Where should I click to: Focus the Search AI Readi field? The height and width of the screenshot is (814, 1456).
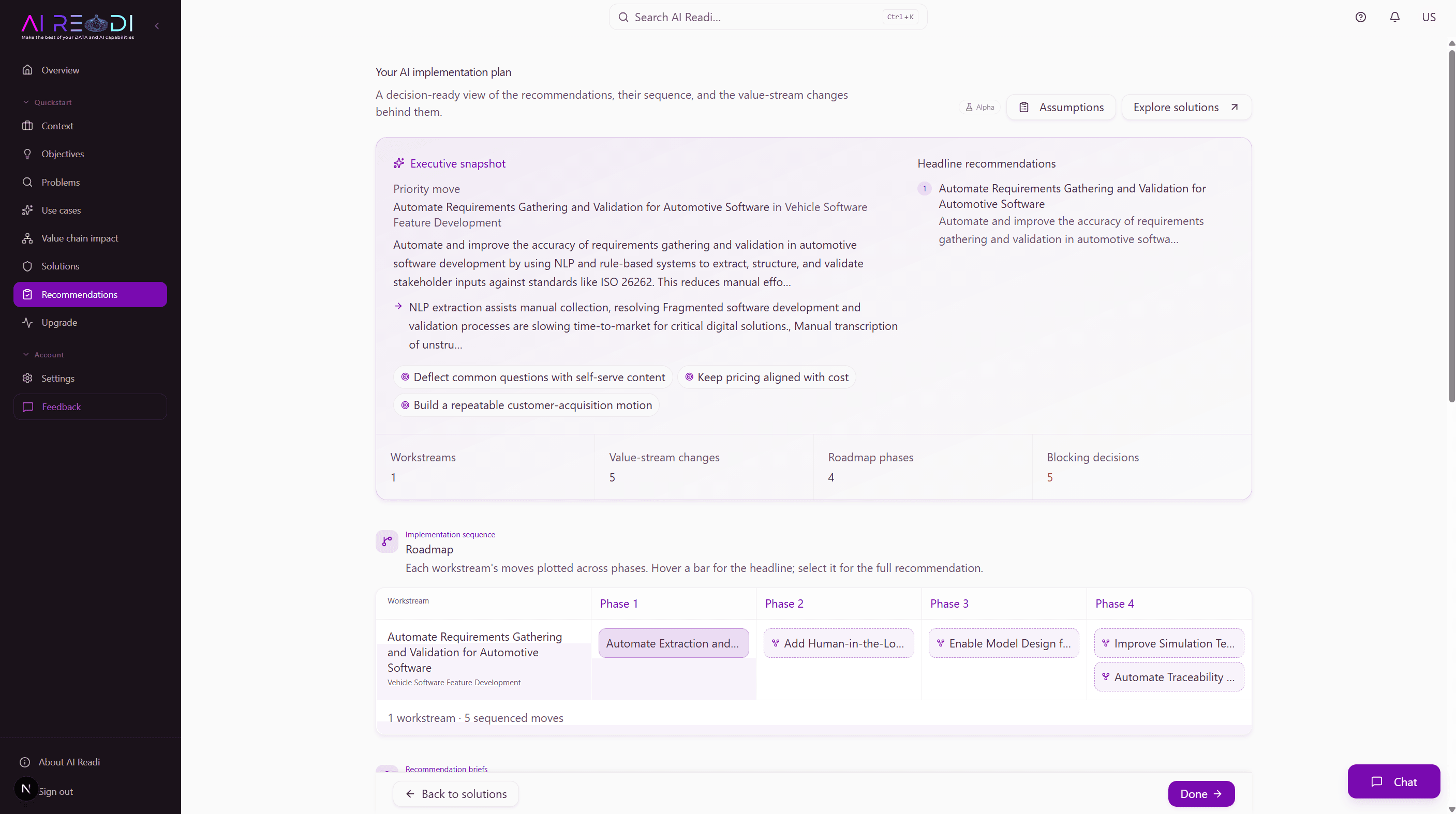pyautogui.click(x=767, y=17)
